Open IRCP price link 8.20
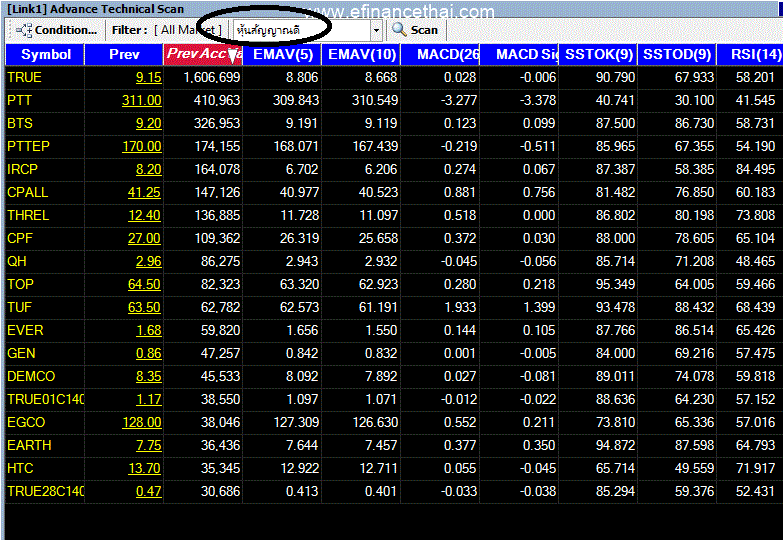Screen dimensions: 783x540 point(148,170)
